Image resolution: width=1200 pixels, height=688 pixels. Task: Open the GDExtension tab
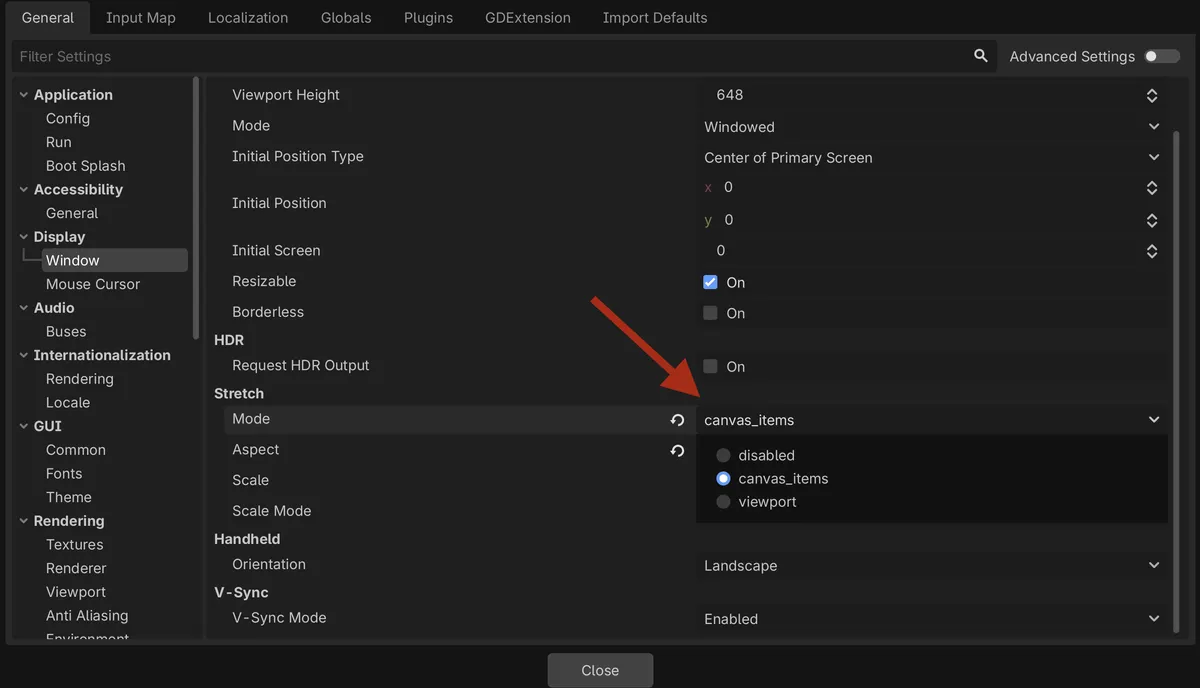tap(528, 17)
